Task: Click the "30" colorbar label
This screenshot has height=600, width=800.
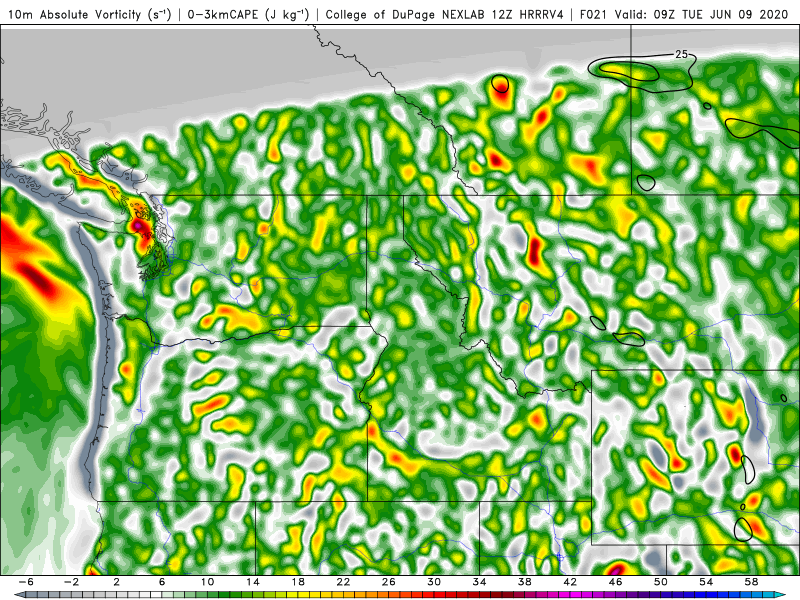Action: coord(434,582)
